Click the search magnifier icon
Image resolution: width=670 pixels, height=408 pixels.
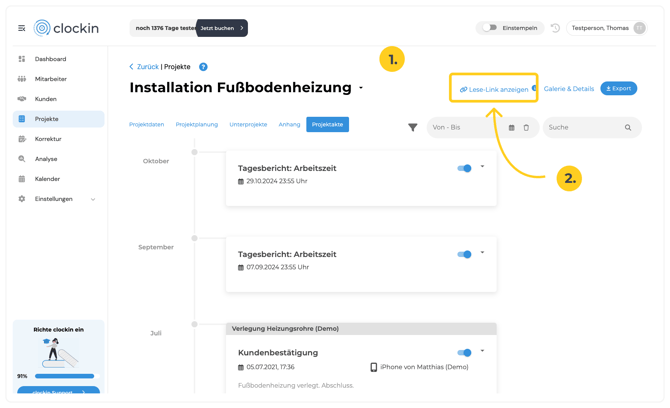click(x=628, y=128)
